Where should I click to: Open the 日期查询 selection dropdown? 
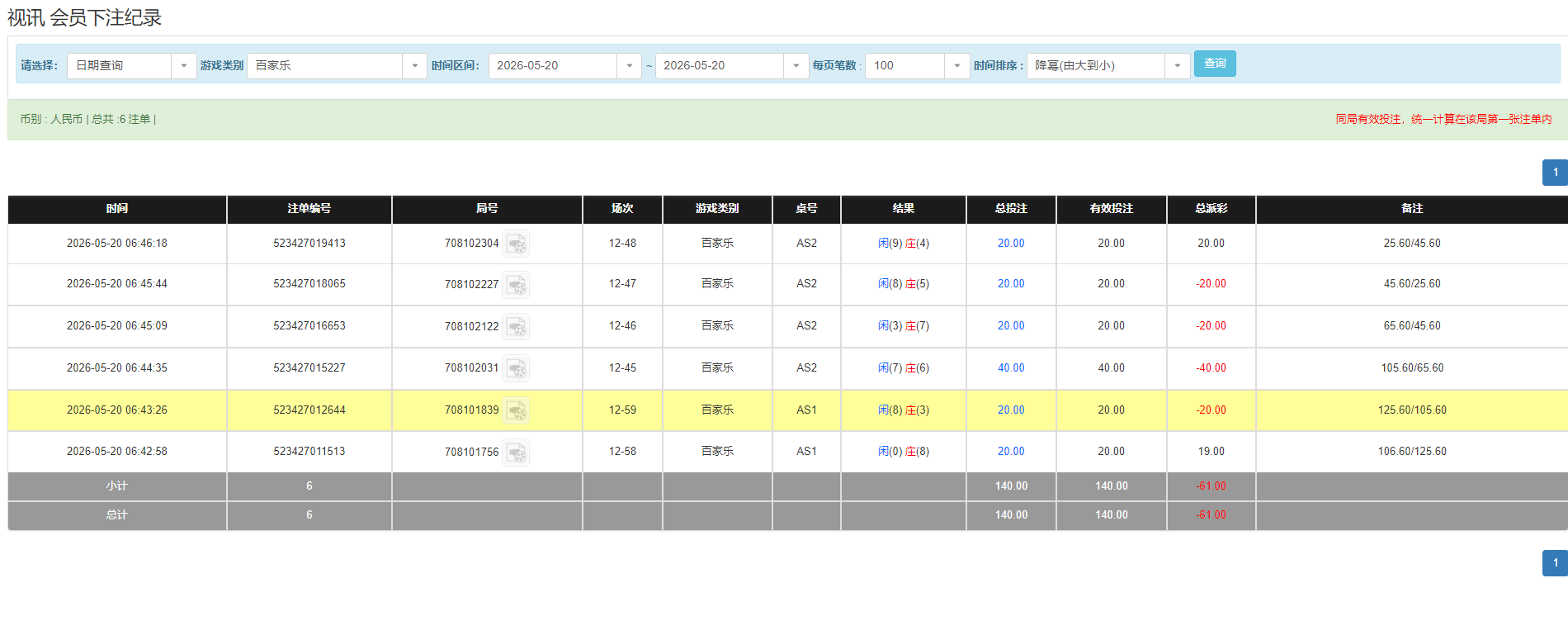[x=132, y=65]
